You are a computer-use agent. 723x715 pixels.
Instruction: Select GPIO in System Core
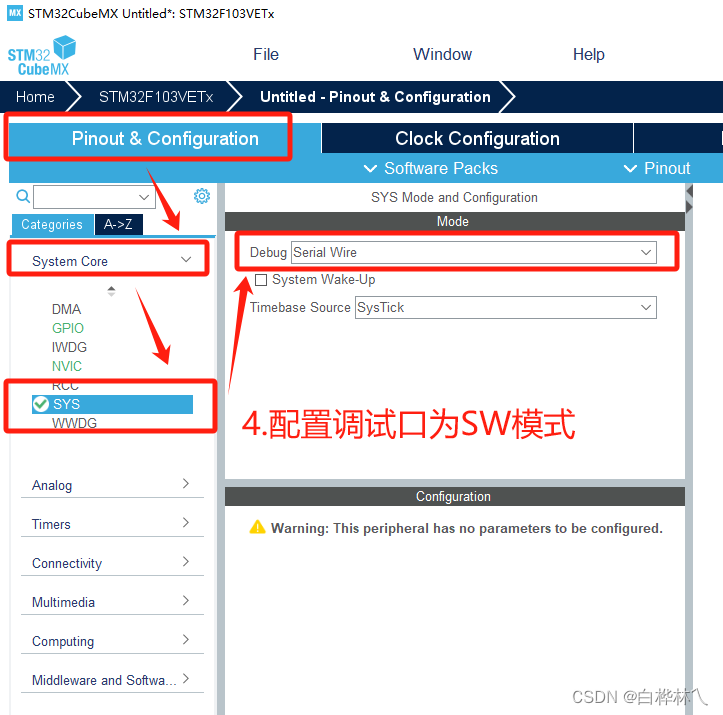(x=68, y=328)
